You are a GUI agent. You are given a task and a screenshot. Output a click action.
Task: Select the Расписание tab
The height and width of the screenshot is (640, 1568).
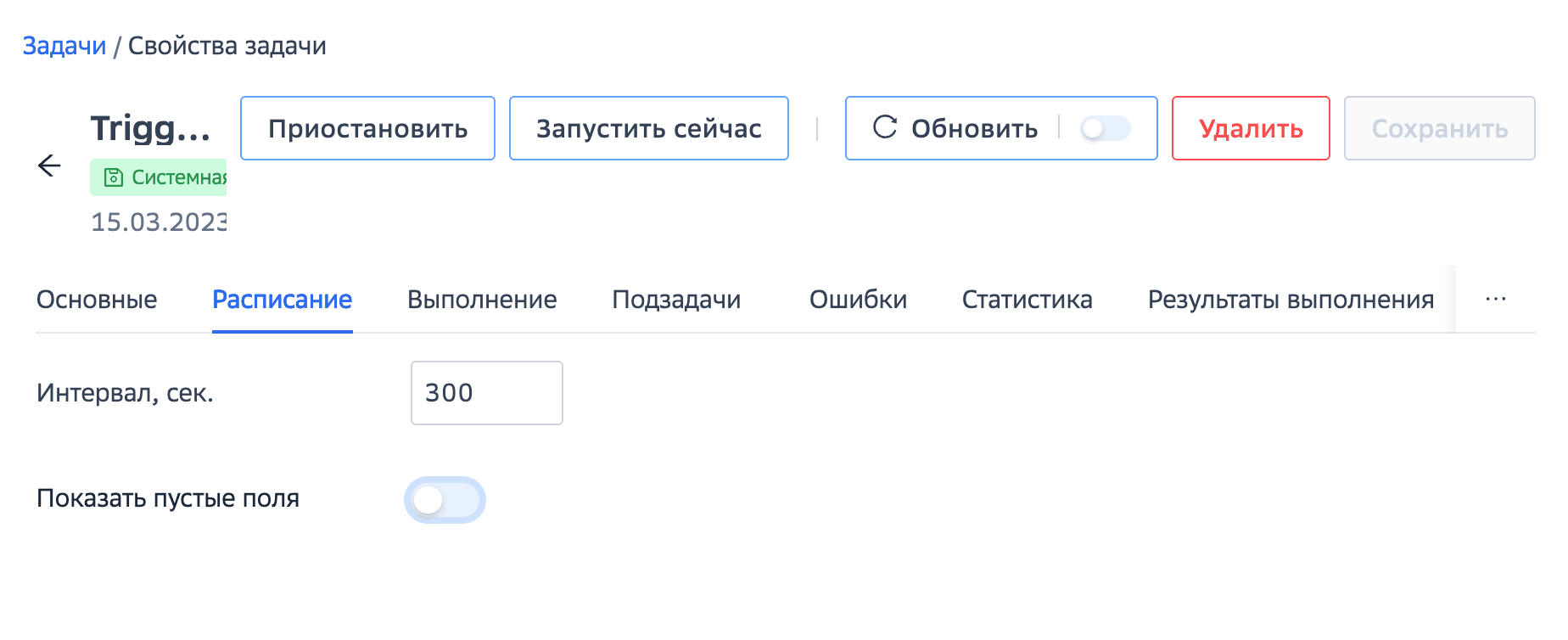282,300
